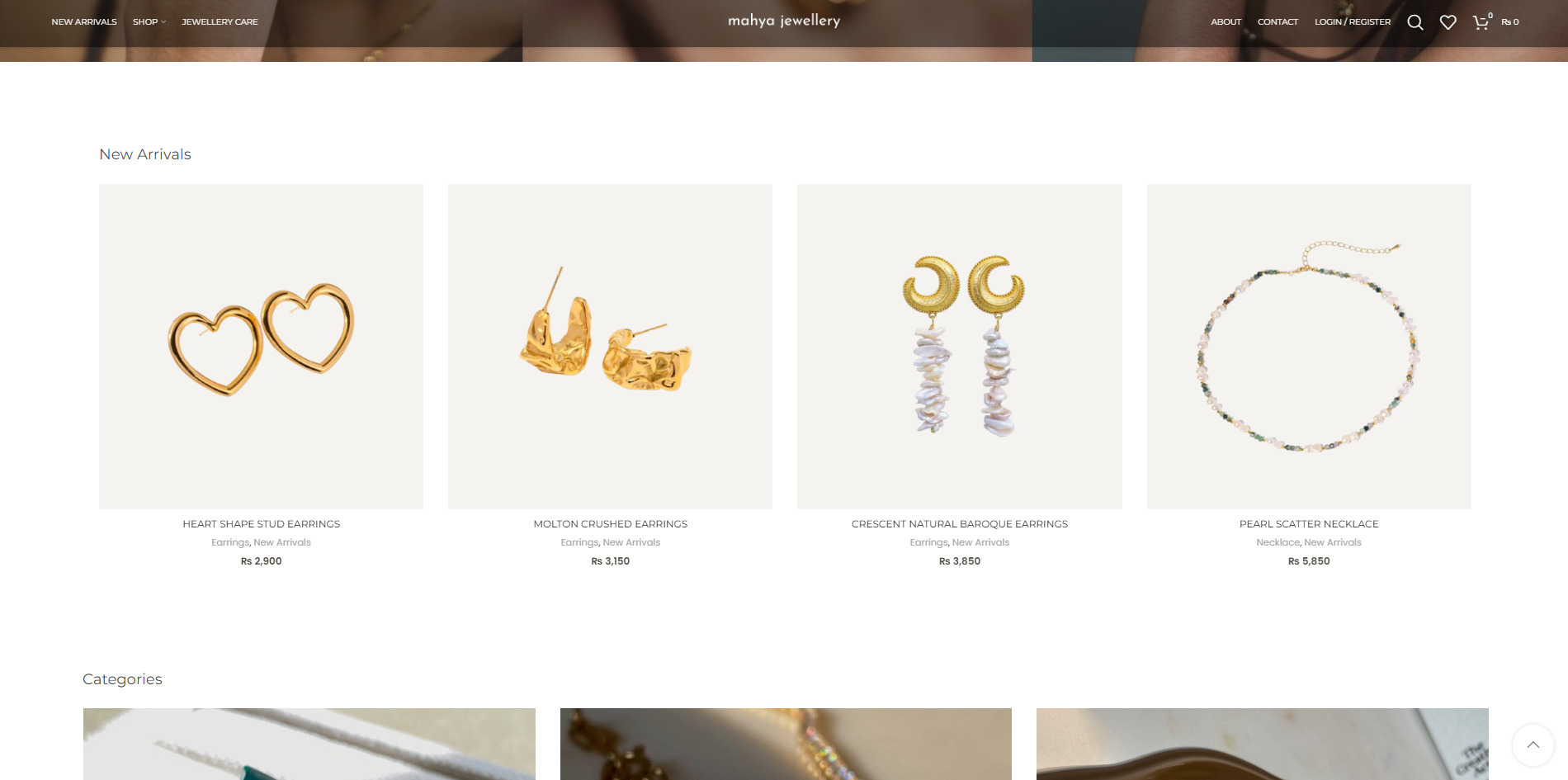The height and width of the screenshot is (780, 1568).
Task: Click the mahya jewellery logo
Action: click(784, 21)
